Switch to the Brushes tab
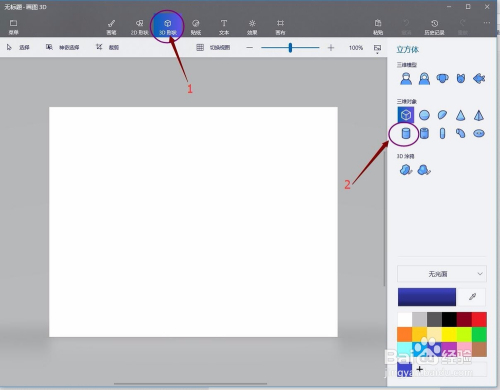The height and width of the screenshot is (390, 500). (x=111, y=27)
